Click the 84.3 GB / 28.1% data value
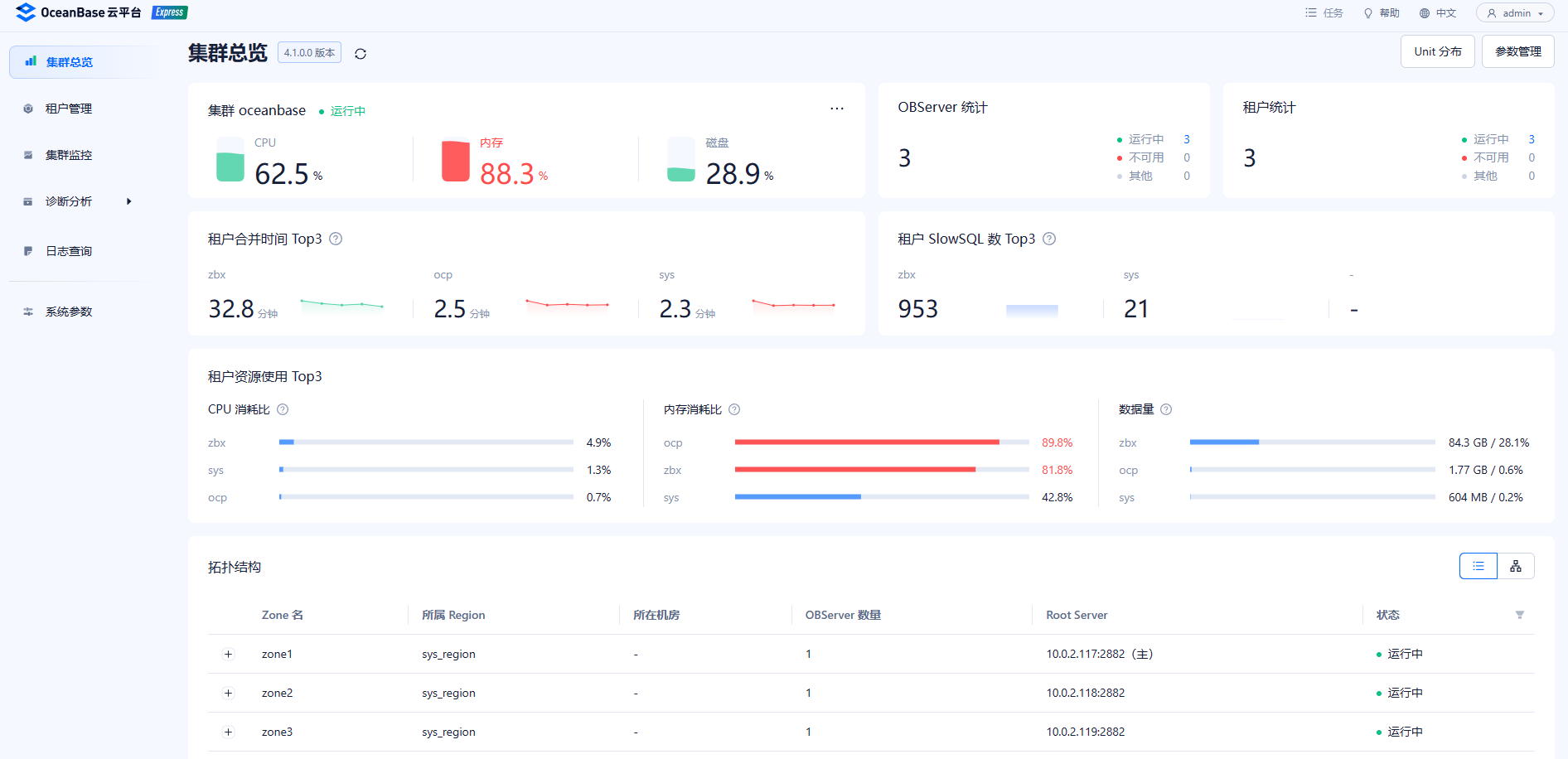 [x=1489, y=442]
